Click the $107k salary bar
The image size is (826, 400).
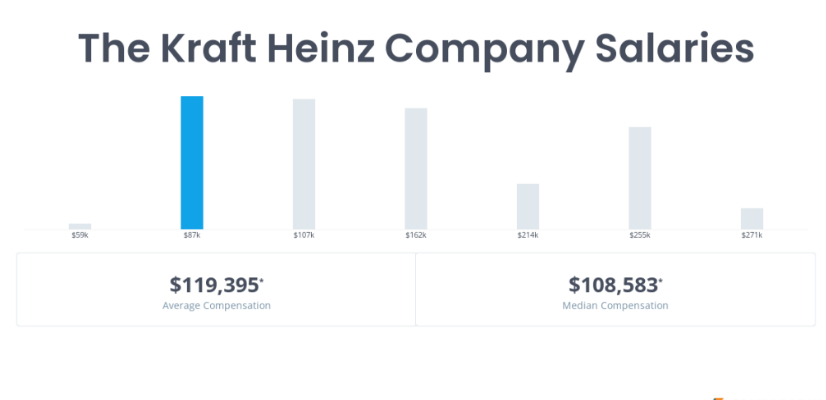point(304,163)
